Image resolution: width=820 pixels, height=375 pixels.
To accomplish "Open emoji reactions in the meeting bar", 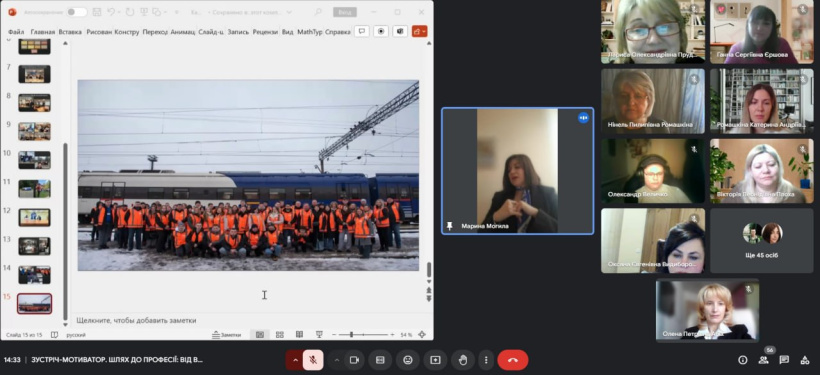I will click(408, 360).
